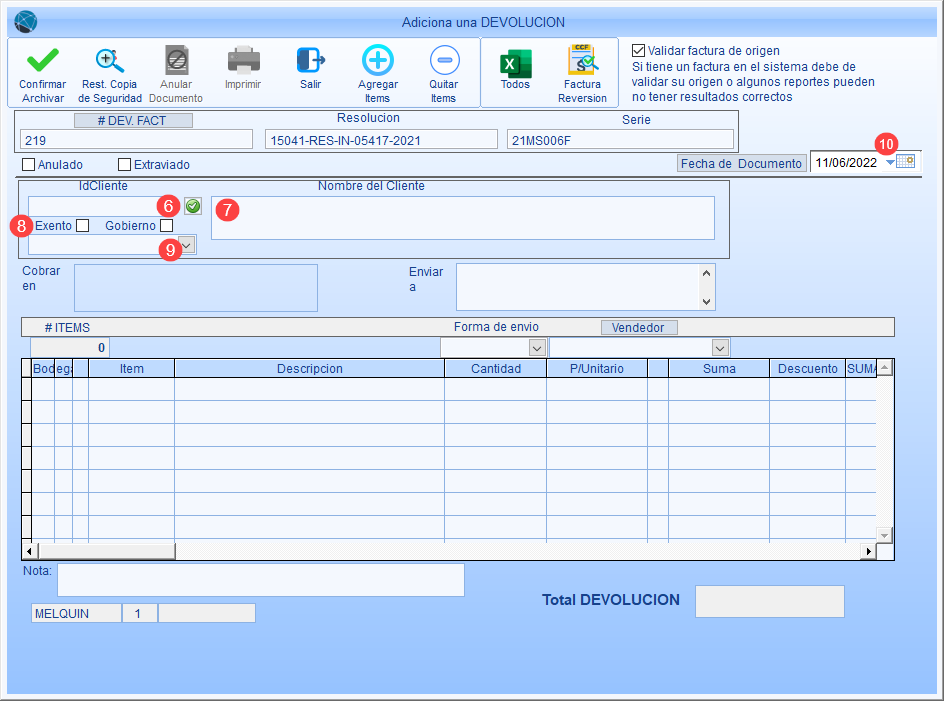Click the IdCliente input field
This screenshot has height=701, width=944.
click(106, 206)
